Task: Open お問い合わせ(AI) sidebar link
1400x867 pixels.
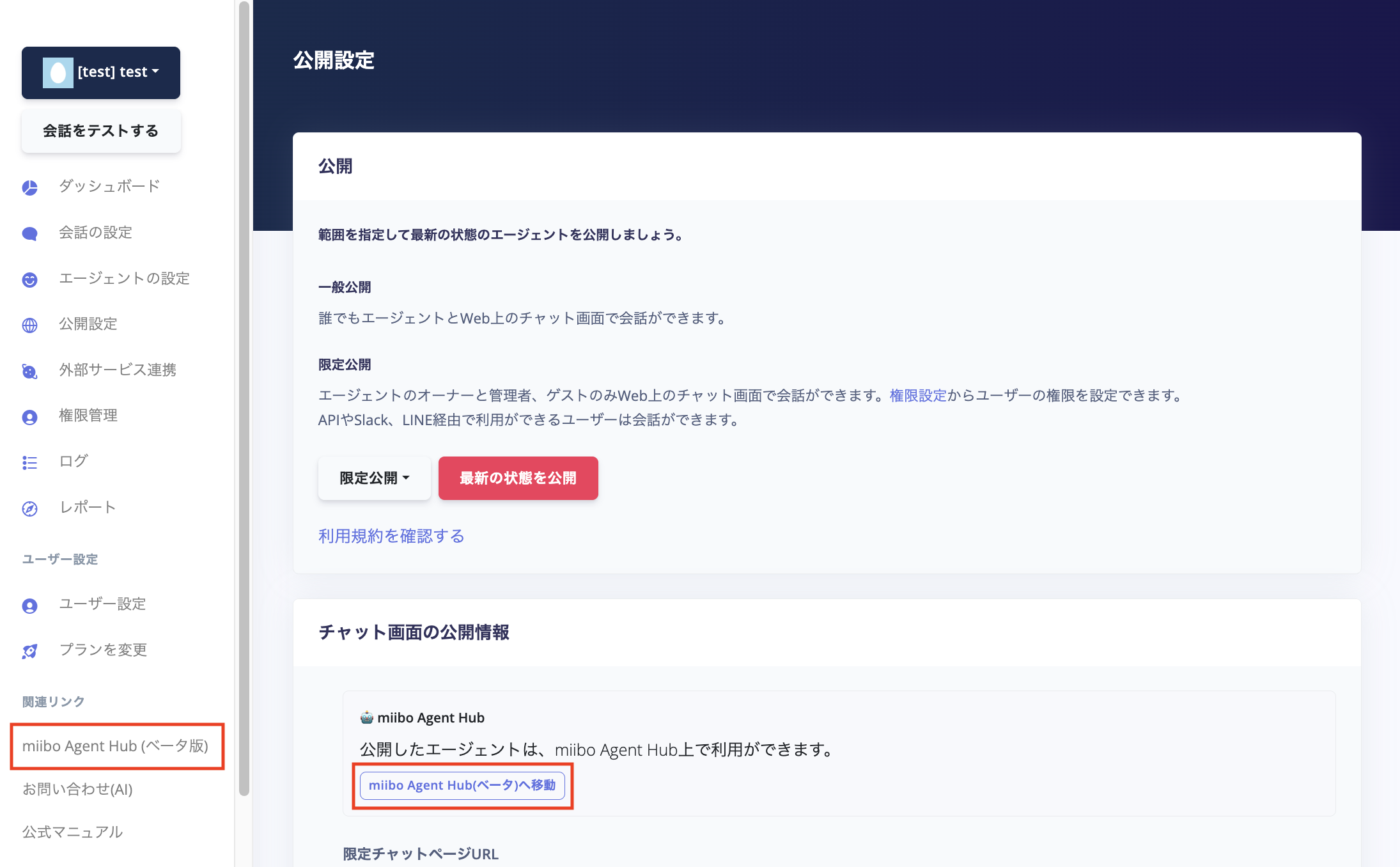Action: coord(77,789)
